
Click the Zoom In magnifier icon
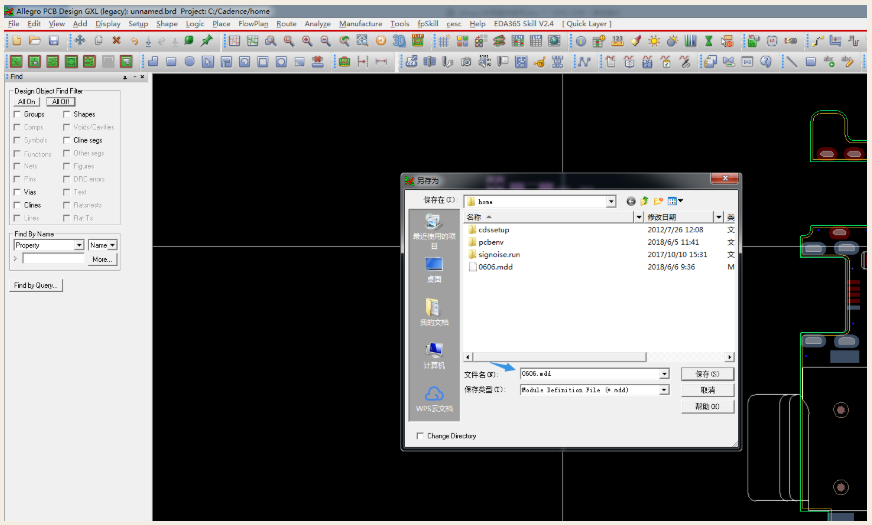point(307,41)
